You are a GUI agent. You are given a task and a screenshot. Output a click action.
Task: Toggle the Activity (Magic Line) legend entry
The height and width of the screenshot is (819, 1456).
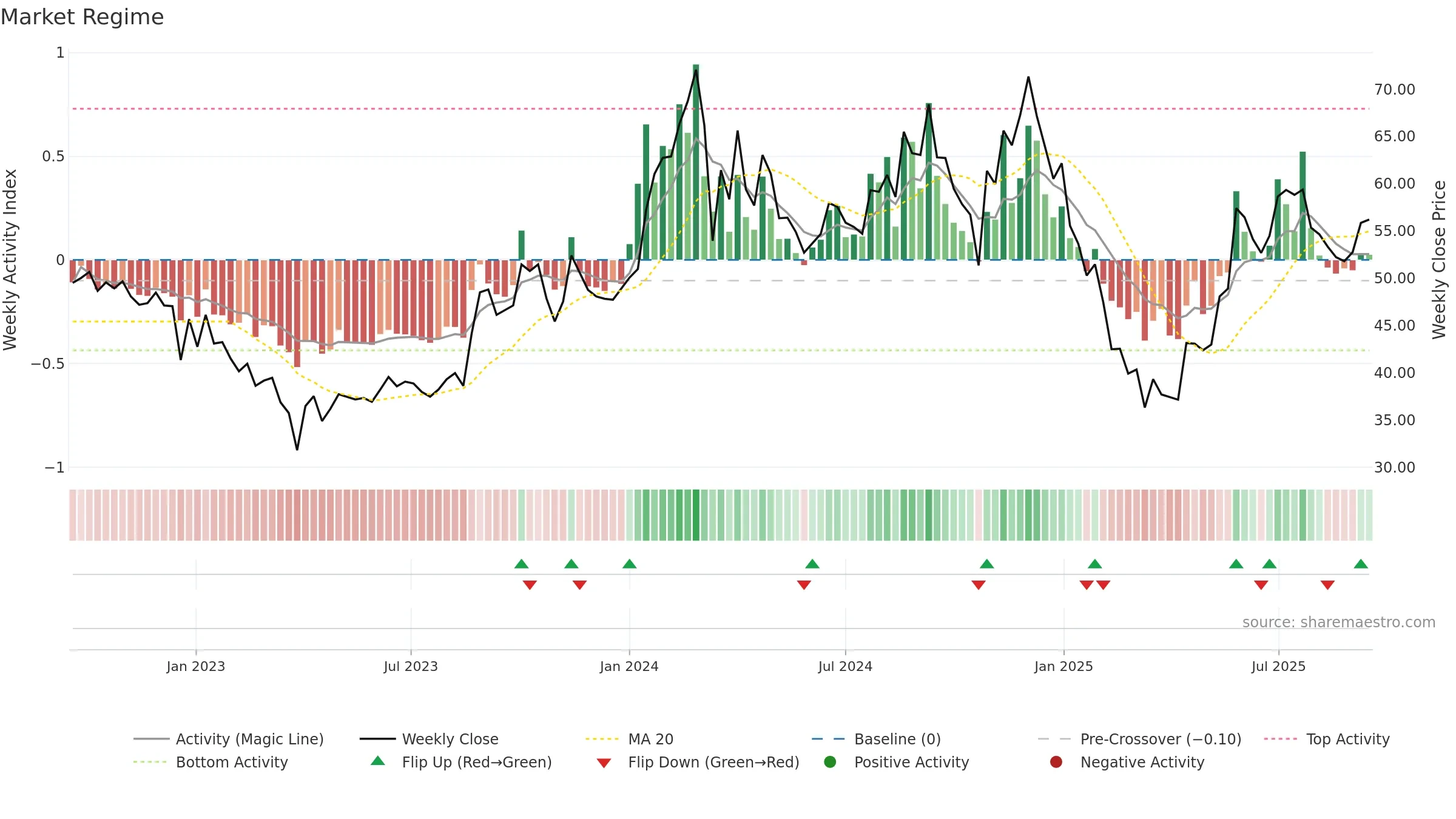tap(229, 739)
